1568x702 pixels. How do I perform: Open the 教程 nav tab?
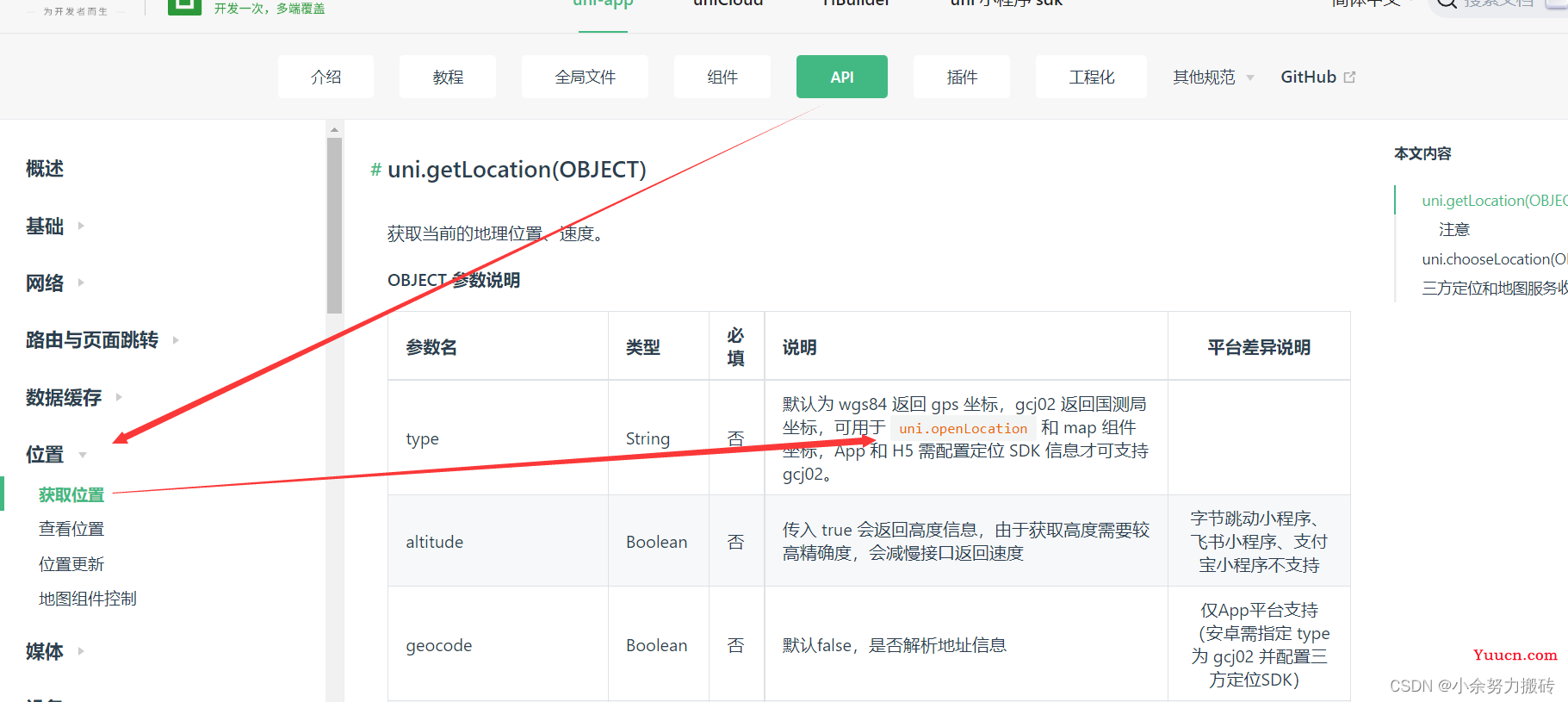click(x=448, y=77)
